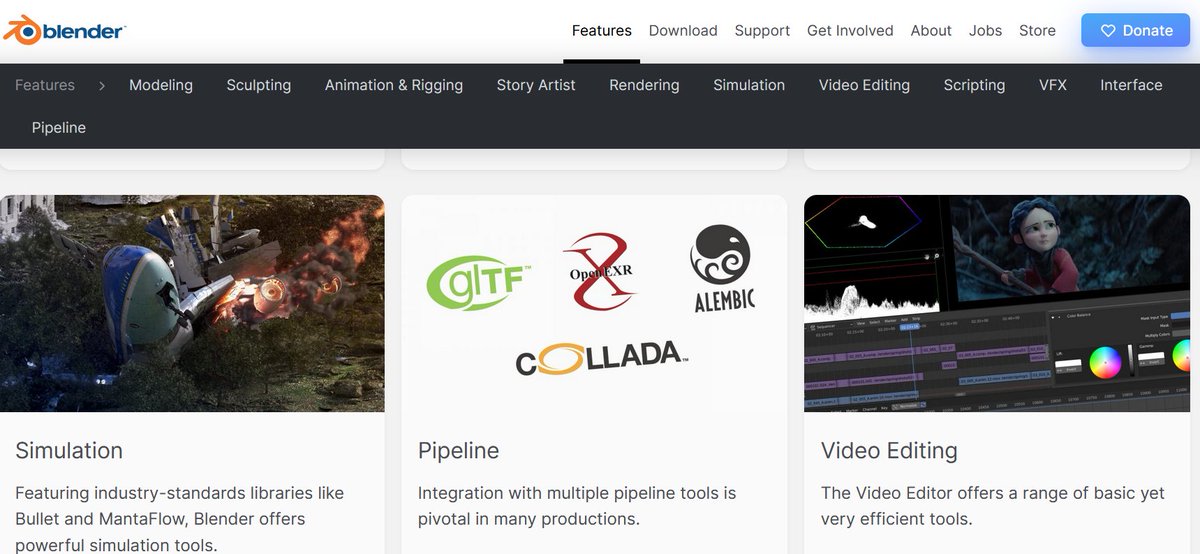The width and height of the screenshot is (1200, 554).
Task: Click the Donate button
Action: (x=1137, y=31)
